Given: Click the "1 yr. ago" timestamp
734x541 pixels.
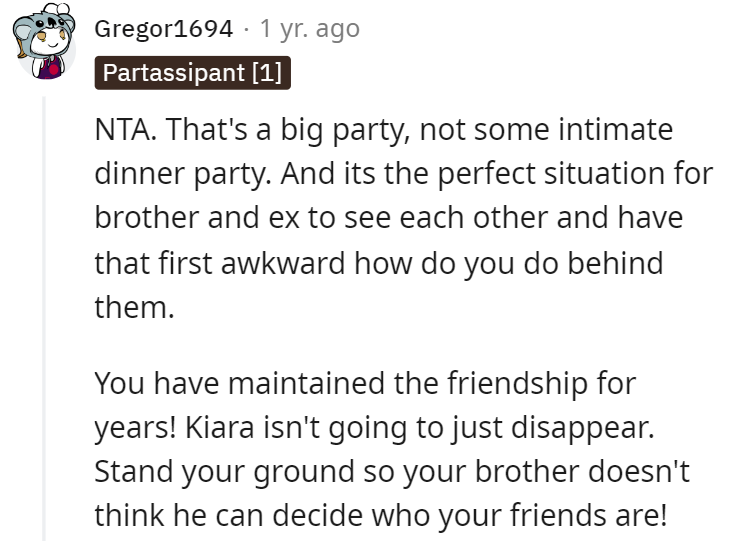Looking at the screenshot, I should 309,30.
